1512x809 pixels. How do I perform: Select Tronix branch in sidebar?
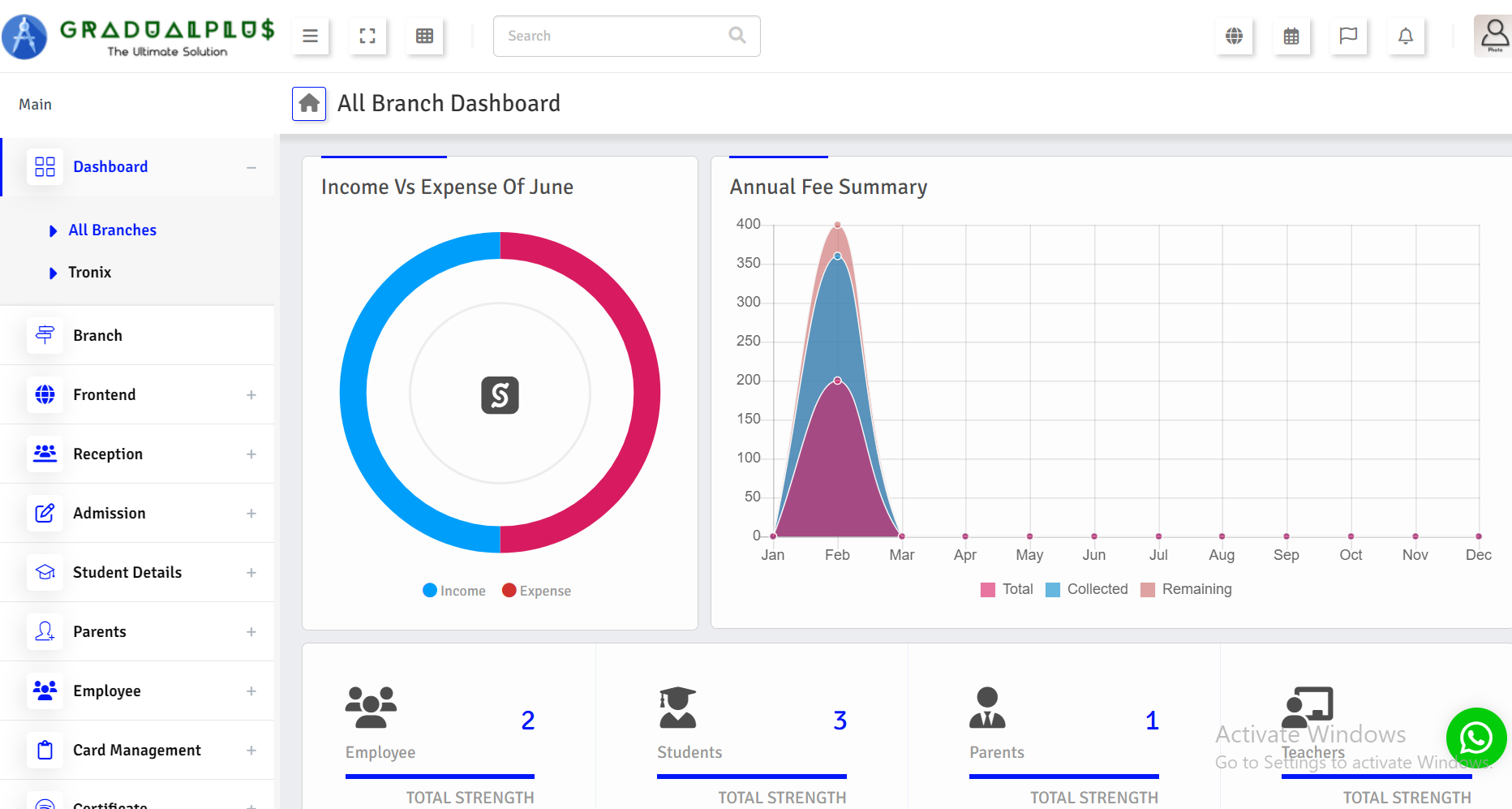coord(89,273)
